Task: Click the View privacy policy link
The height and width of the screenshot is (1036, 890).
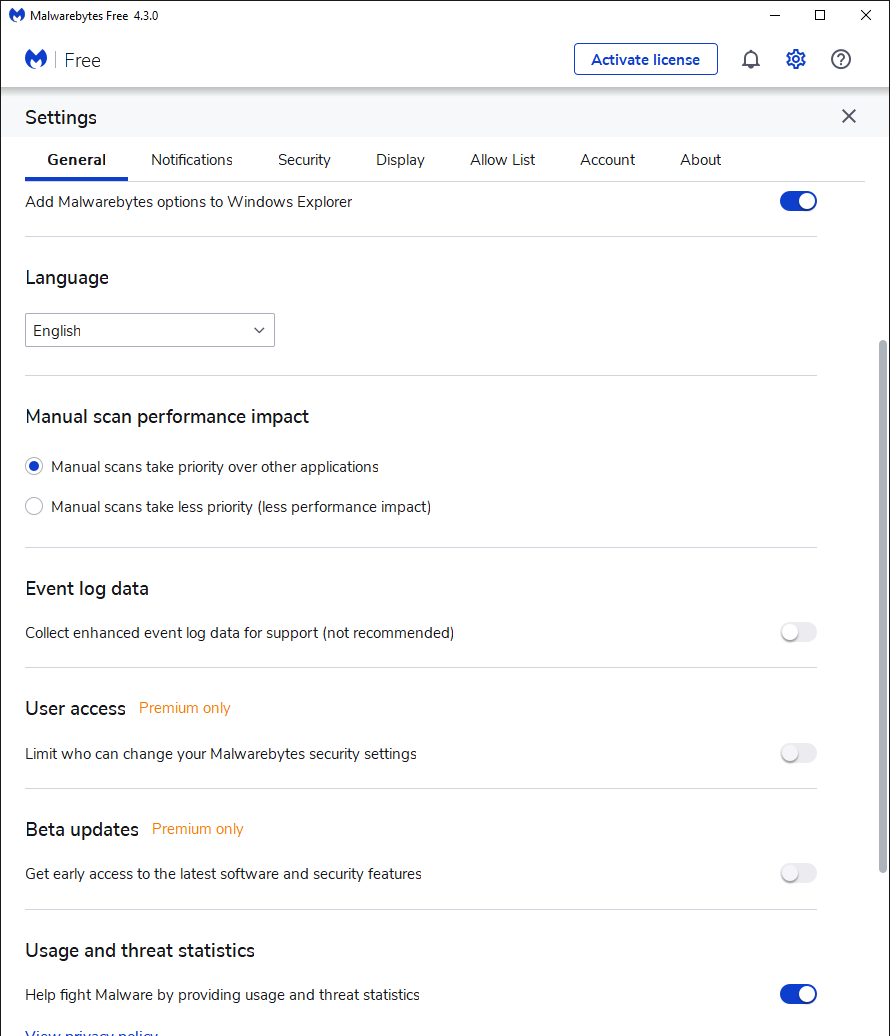Action: tap(92, 1031)
